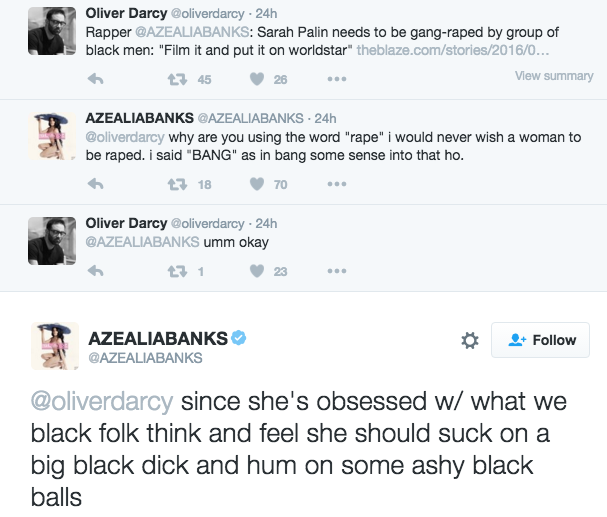
Task: Reply to AZEALIABANKS's tweet about the word "rape"
Action: coord(97,184)
